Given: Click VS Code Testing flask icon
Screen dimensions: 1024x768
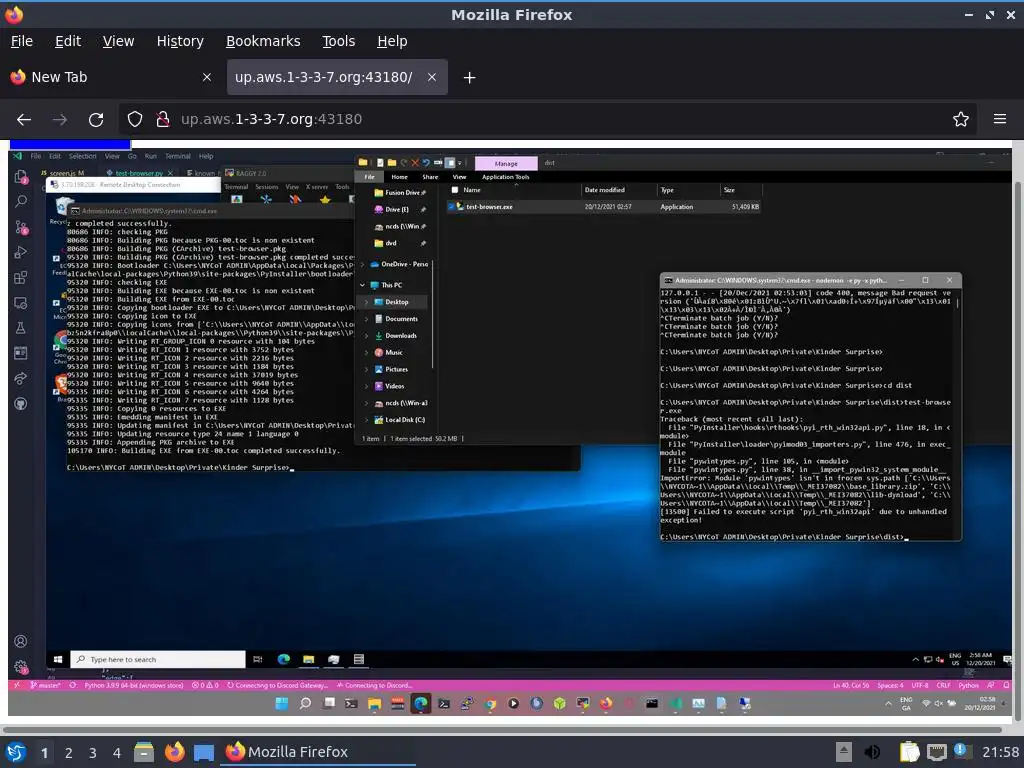Looking at the screenshot, I should point(21,328).
